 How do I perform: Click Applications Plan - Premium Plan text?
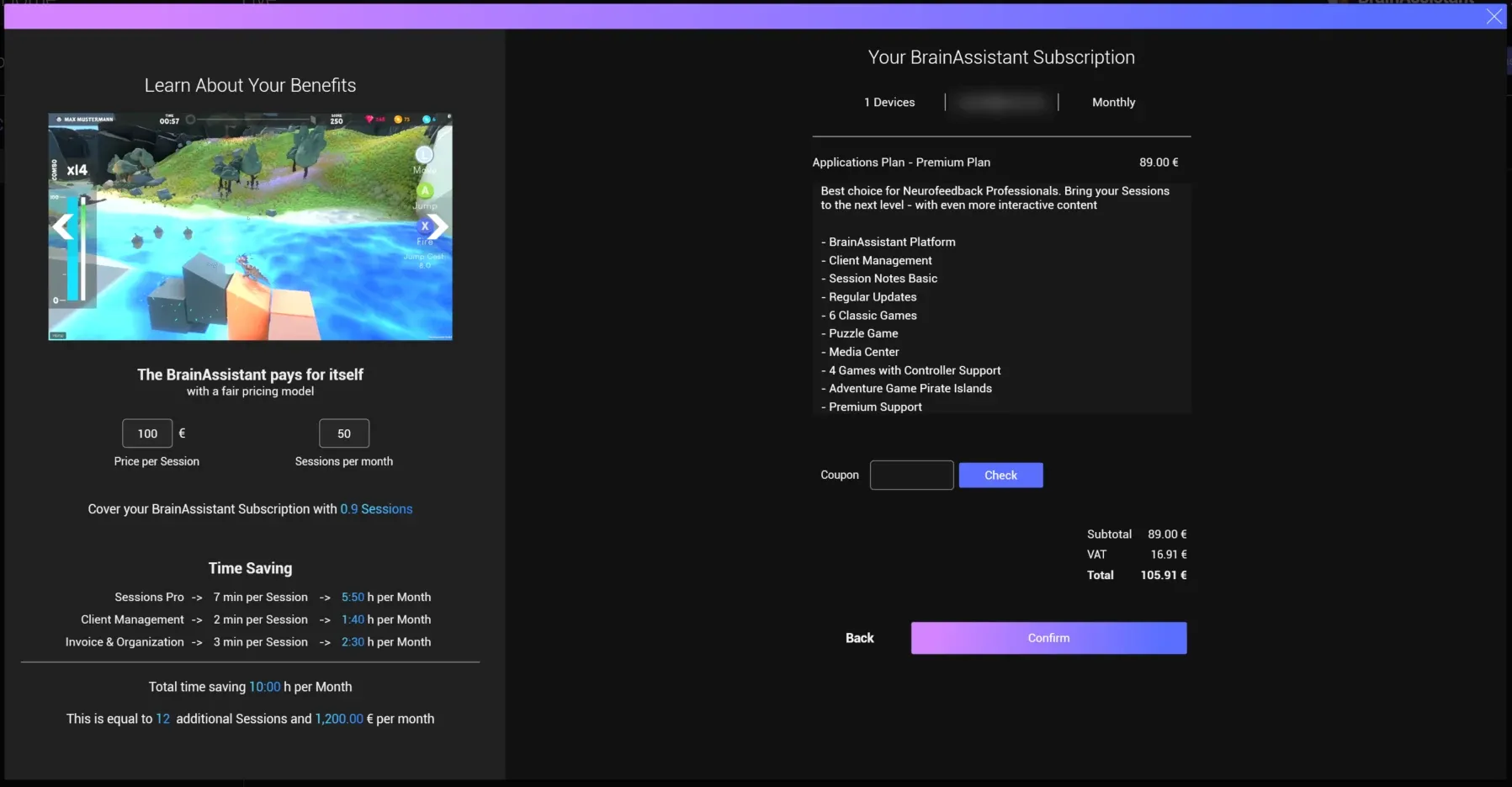[901, 162]
